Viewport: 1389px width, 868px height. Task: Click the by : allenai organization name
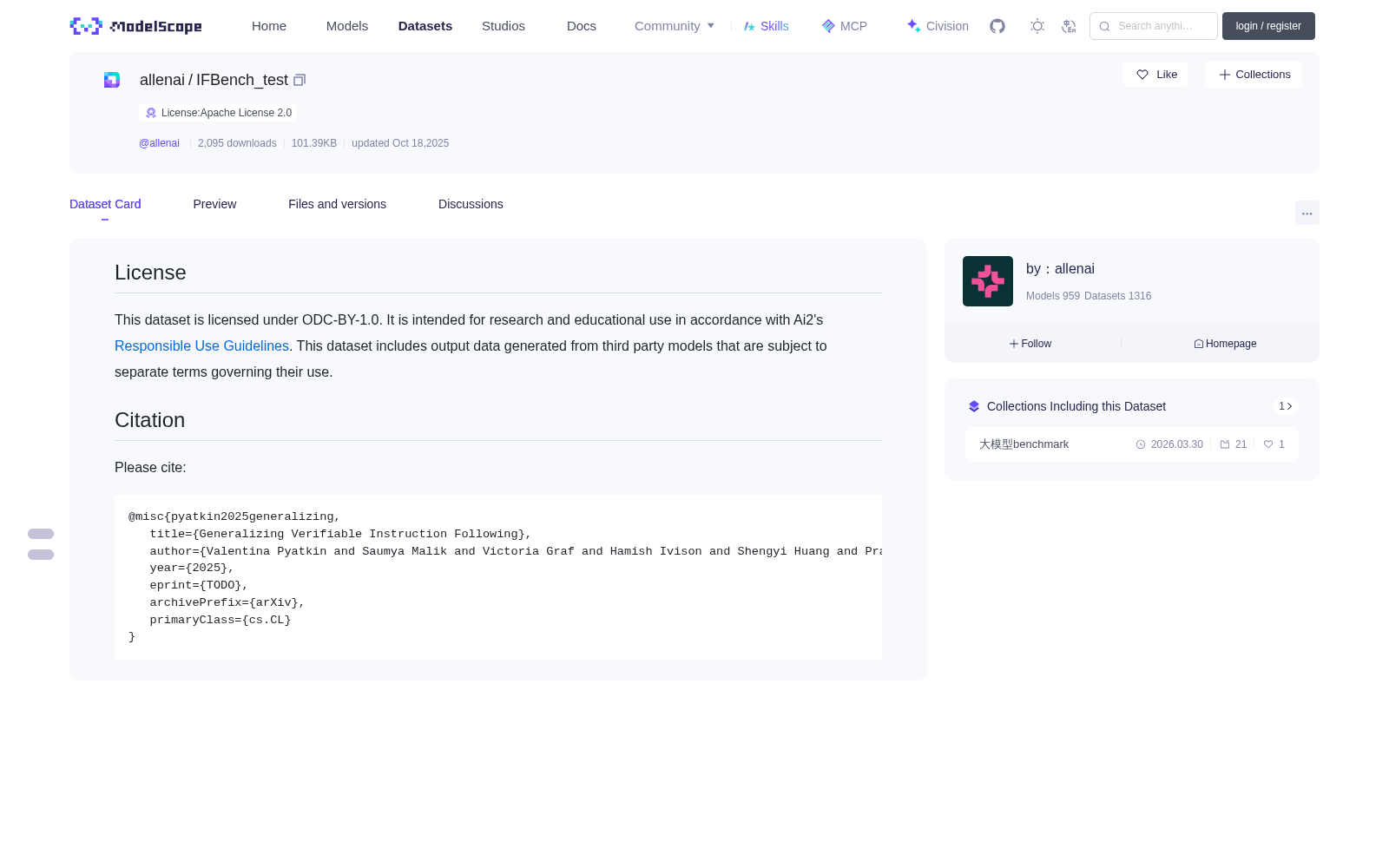click(1060, 269)
